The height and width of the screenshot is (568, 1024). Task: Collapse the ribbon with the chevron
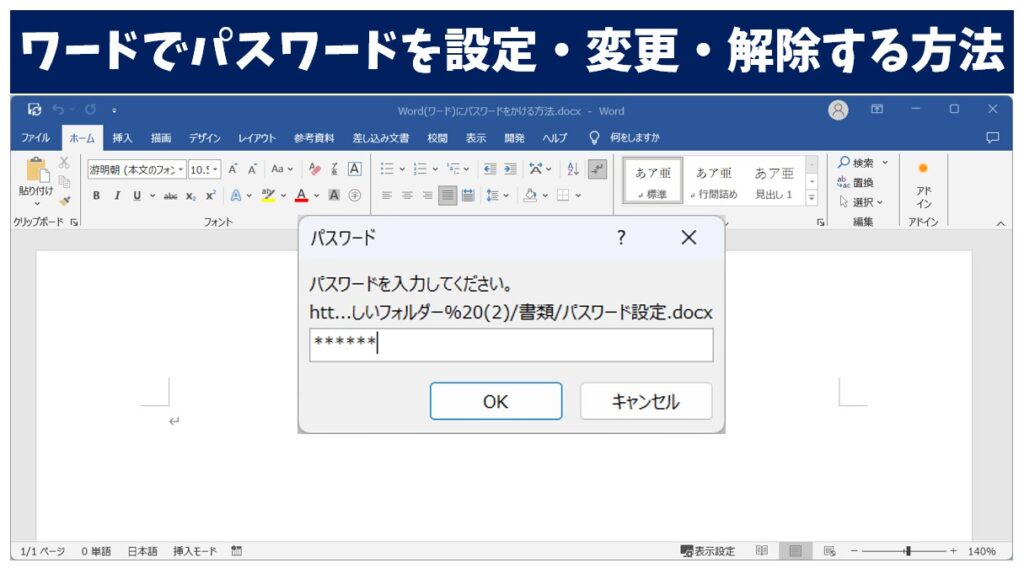(1000, 223)
